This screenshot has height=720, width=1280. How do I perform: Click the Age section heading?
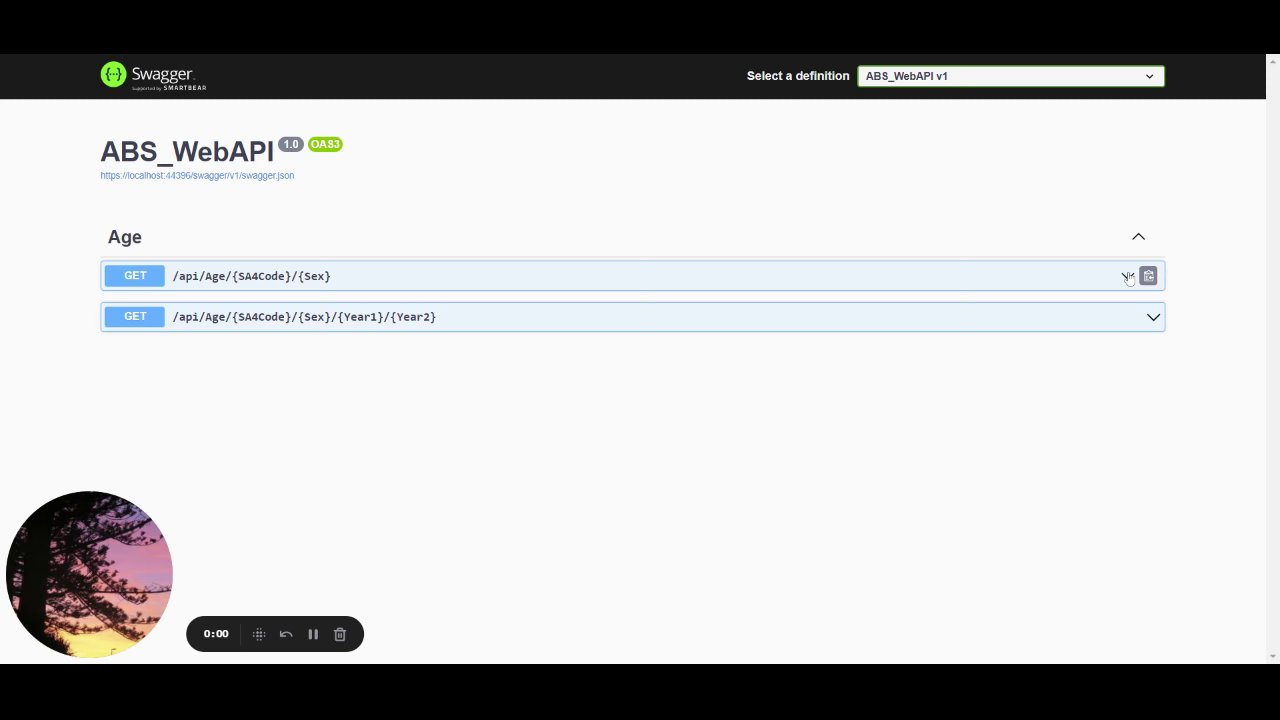[x=125, y=237]
